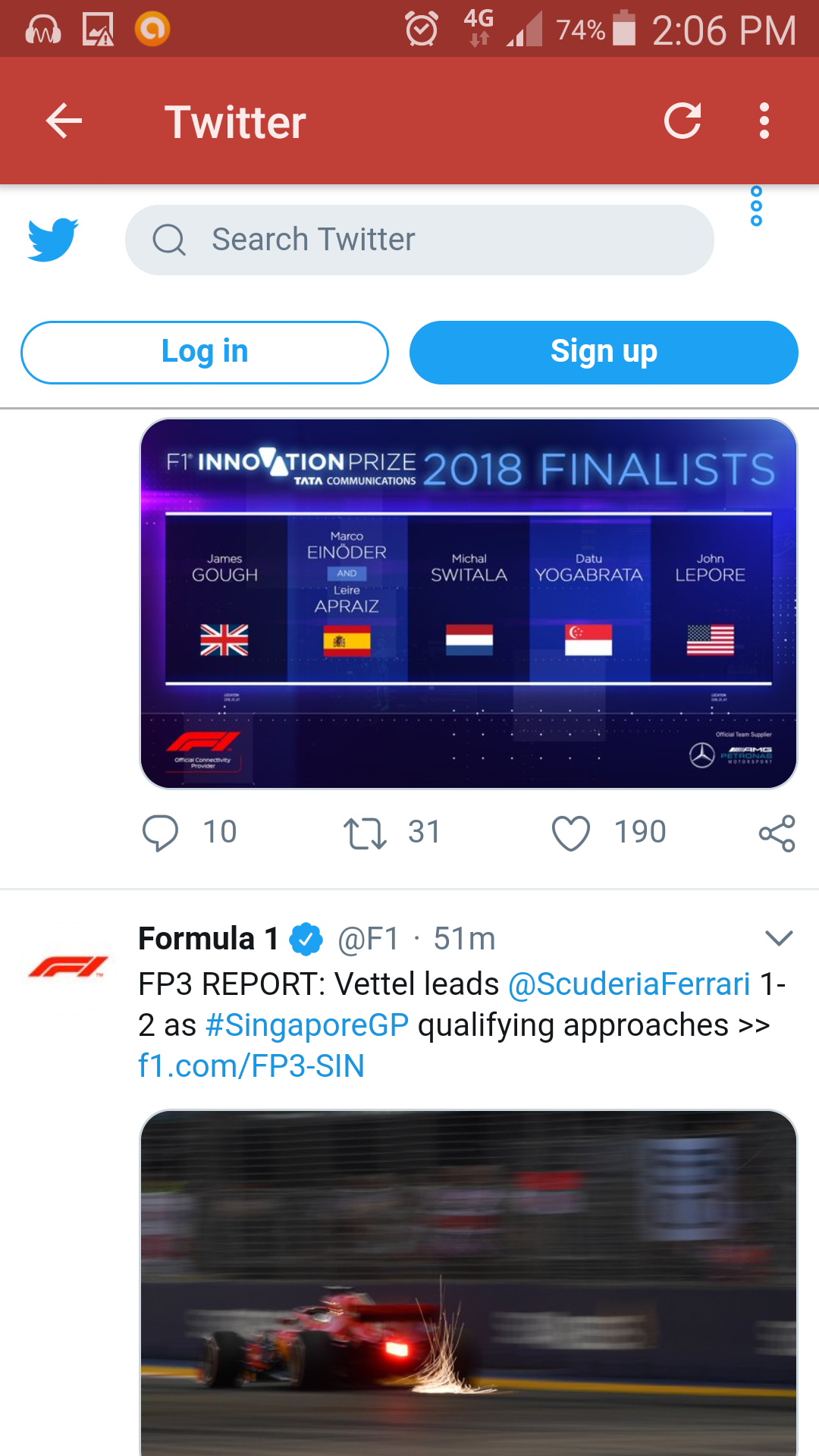The image size is (819, 1456).
Task: Tap the back arrow to leave Twitter
Action: [x=64, y=121]
